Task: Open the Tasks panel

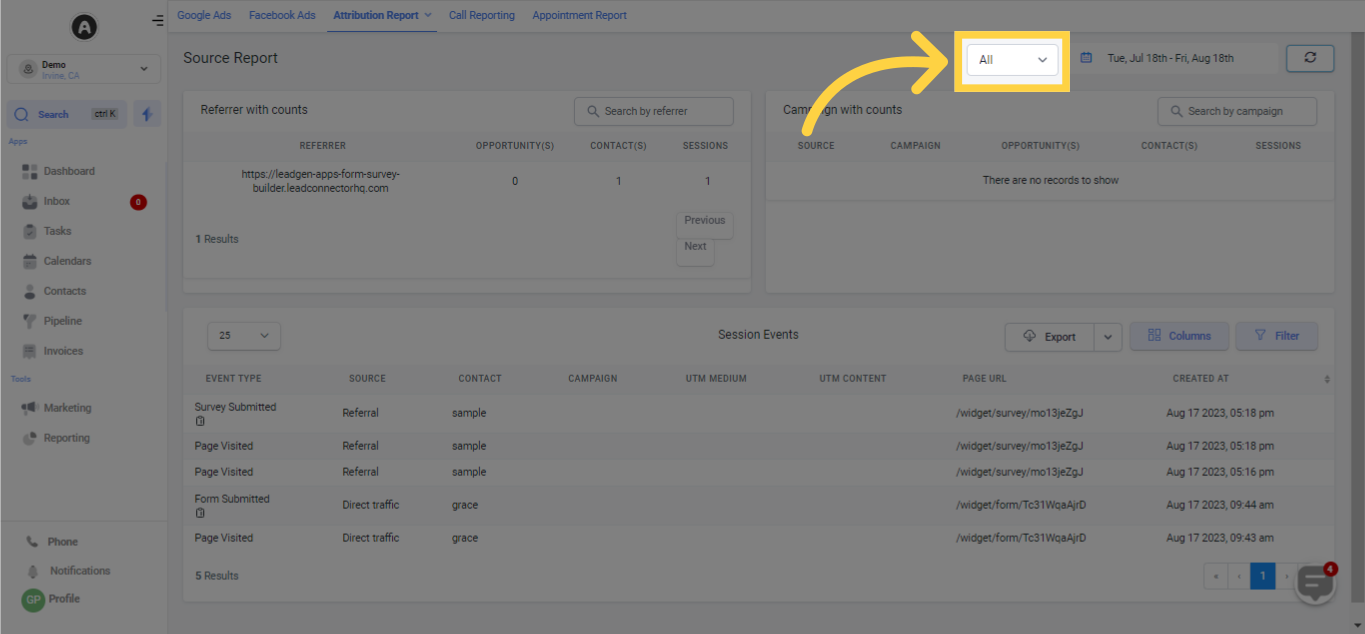Action: click(x=60, y=230)
